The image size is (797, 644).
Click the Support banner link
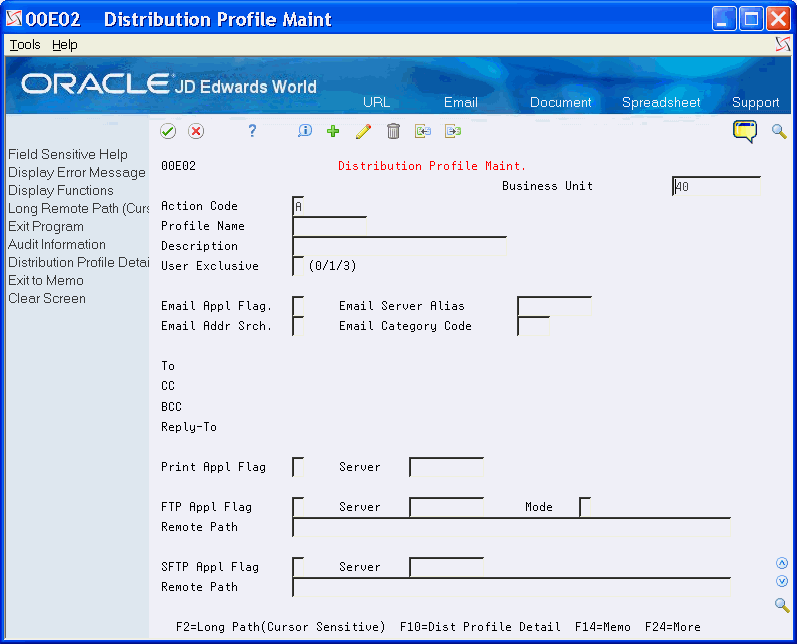point(755,102)
